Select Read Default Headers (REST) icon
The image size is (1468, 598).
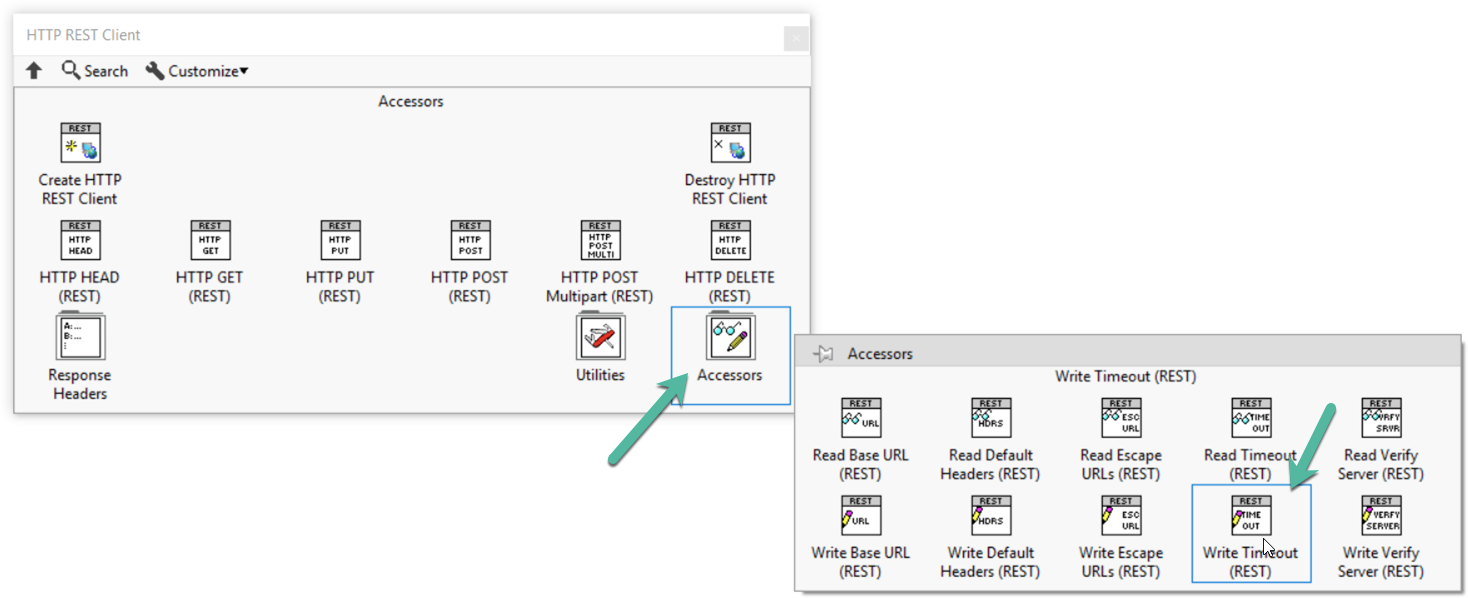(x=991, y=418)
